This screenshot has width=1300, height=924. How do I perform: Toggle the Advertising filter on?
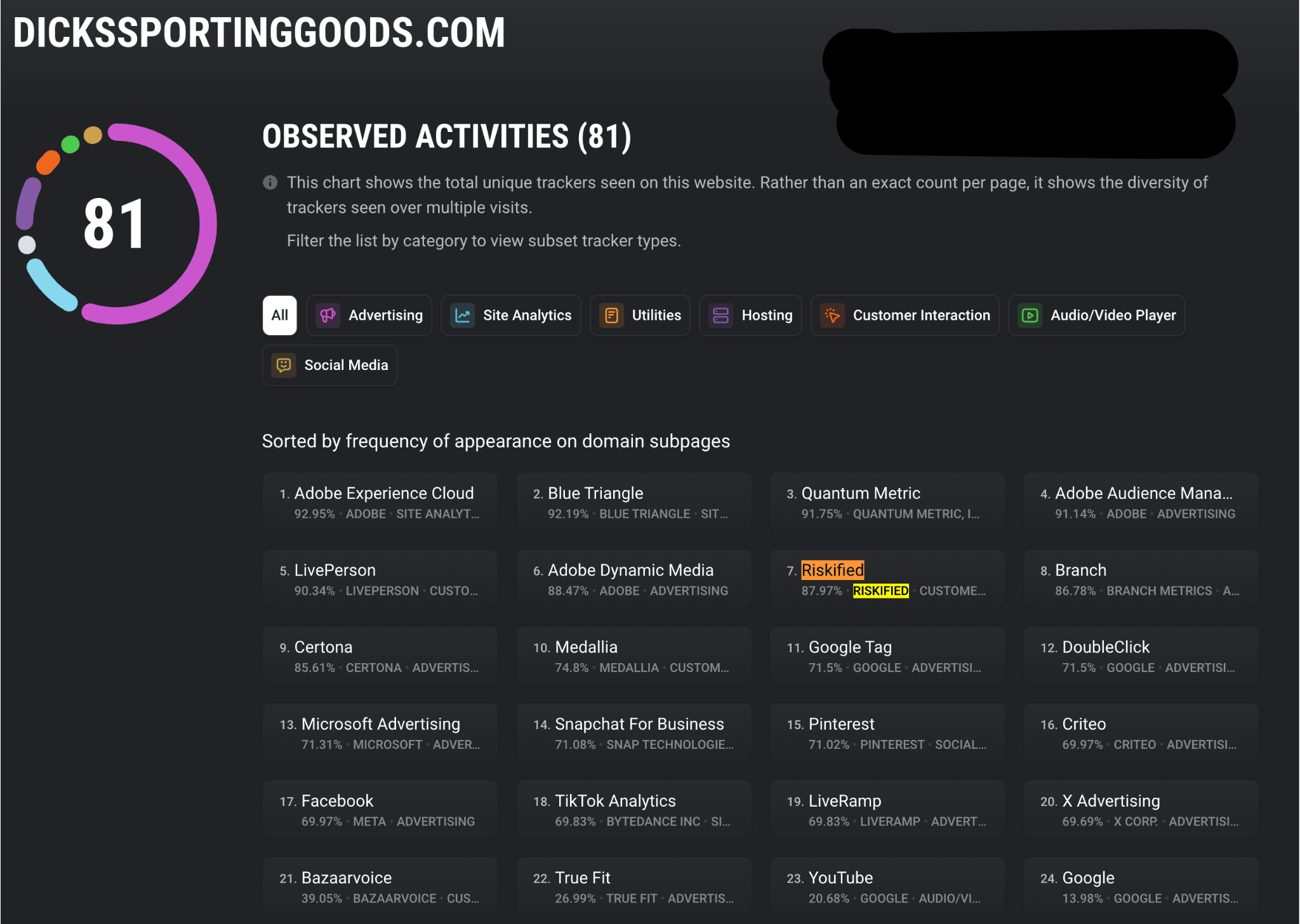pyautogui.click(x=369, y=315)
